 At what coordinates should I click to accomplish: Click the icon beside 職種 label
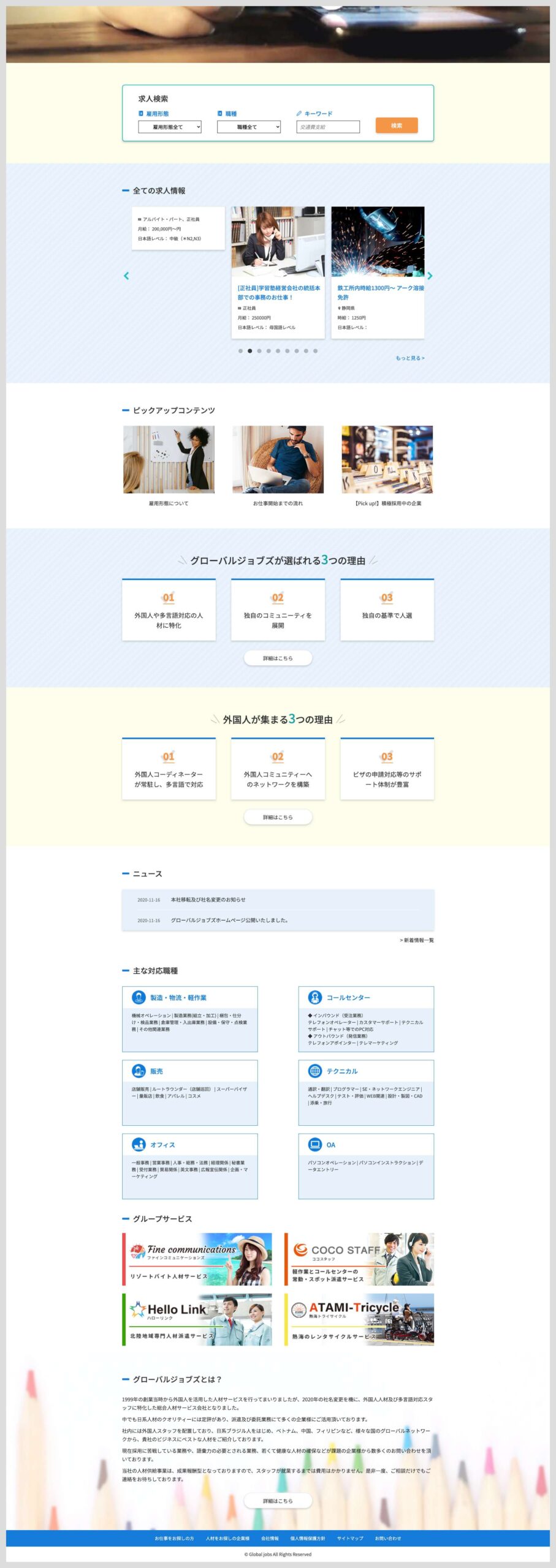click(x=220, y=113)
